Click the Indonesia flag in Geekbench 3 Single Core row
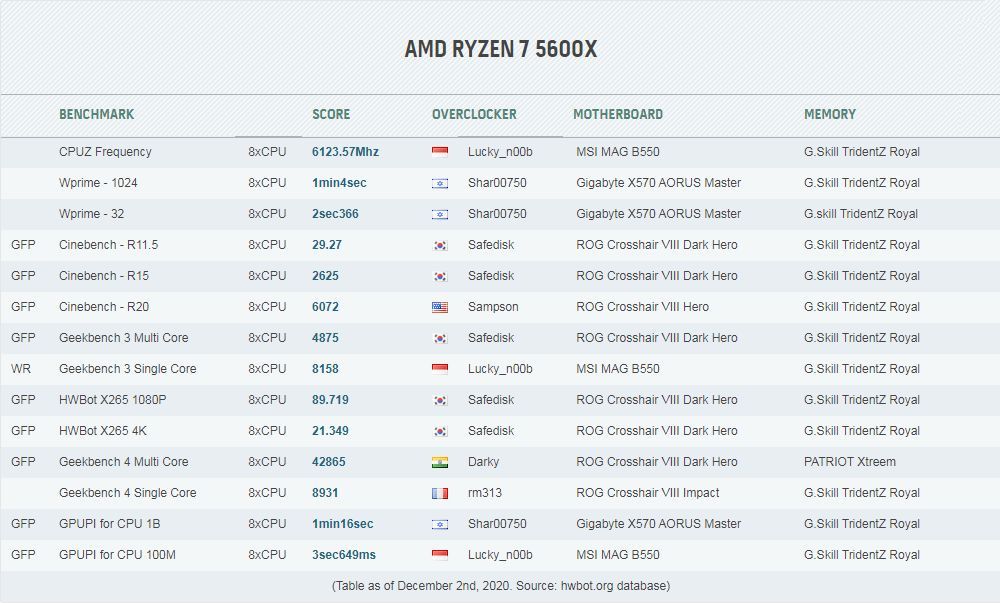Screen dimensions: 1000x603 (x=440, y=369)
